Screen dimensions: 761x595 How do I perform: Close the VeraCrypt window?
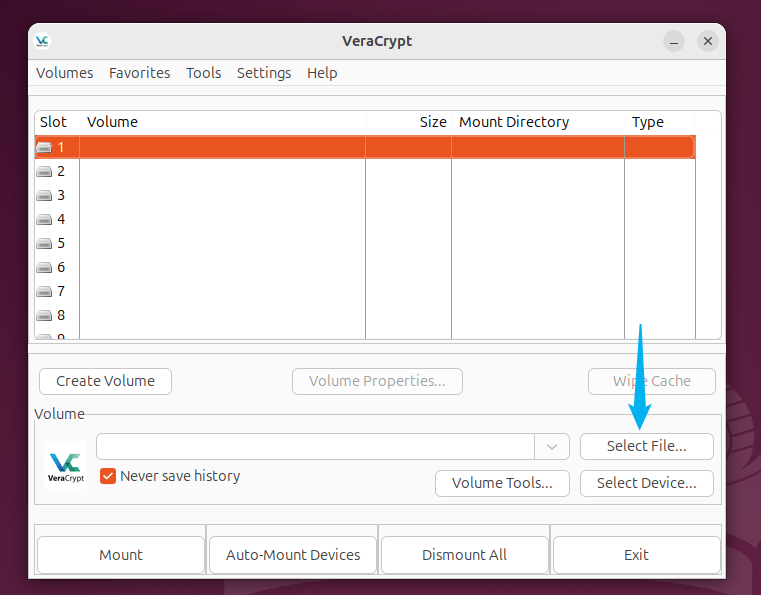point(708,41)
